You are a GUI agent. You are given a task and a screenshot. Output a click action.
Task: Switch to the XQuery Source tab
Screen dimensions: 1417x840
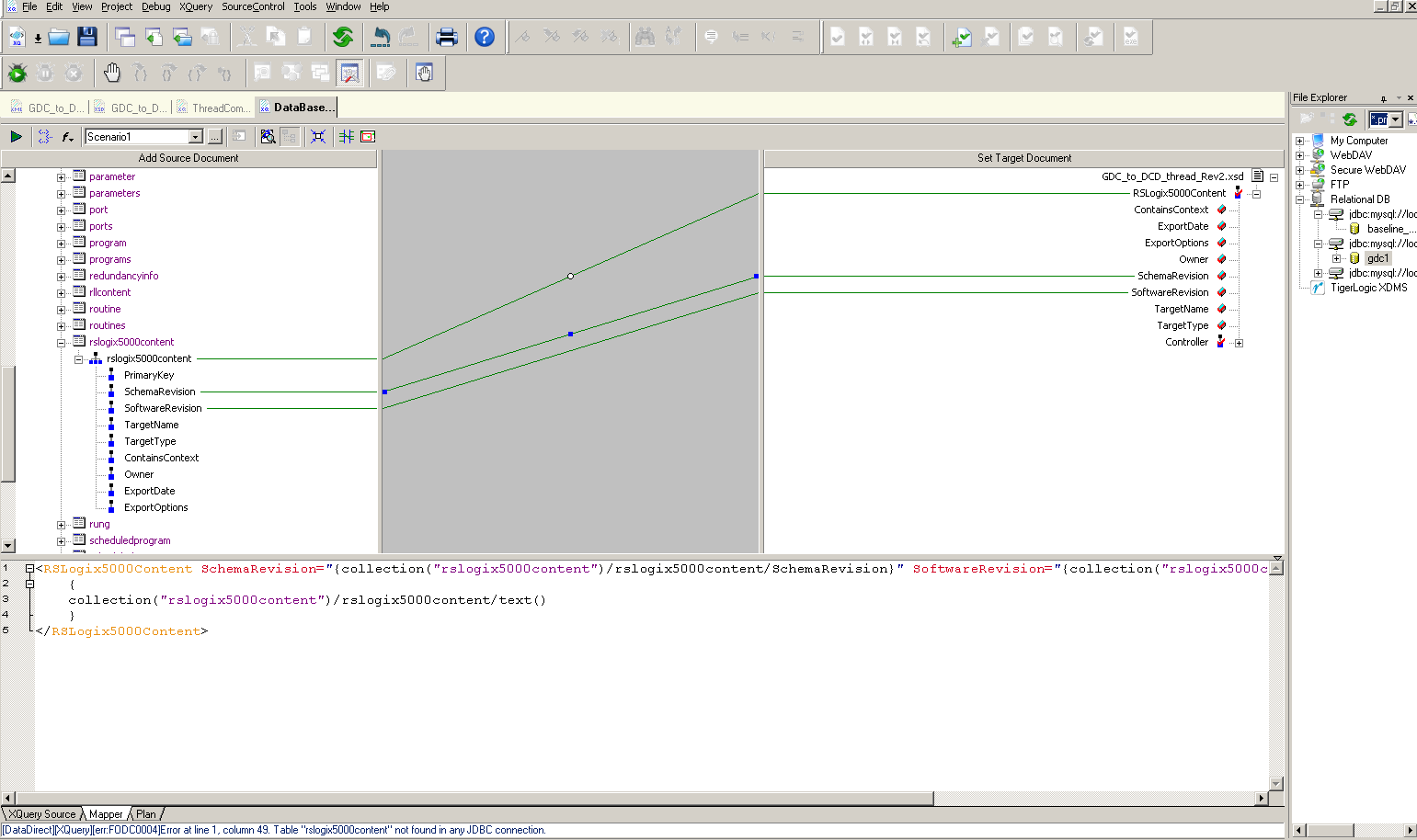point(42,814)
